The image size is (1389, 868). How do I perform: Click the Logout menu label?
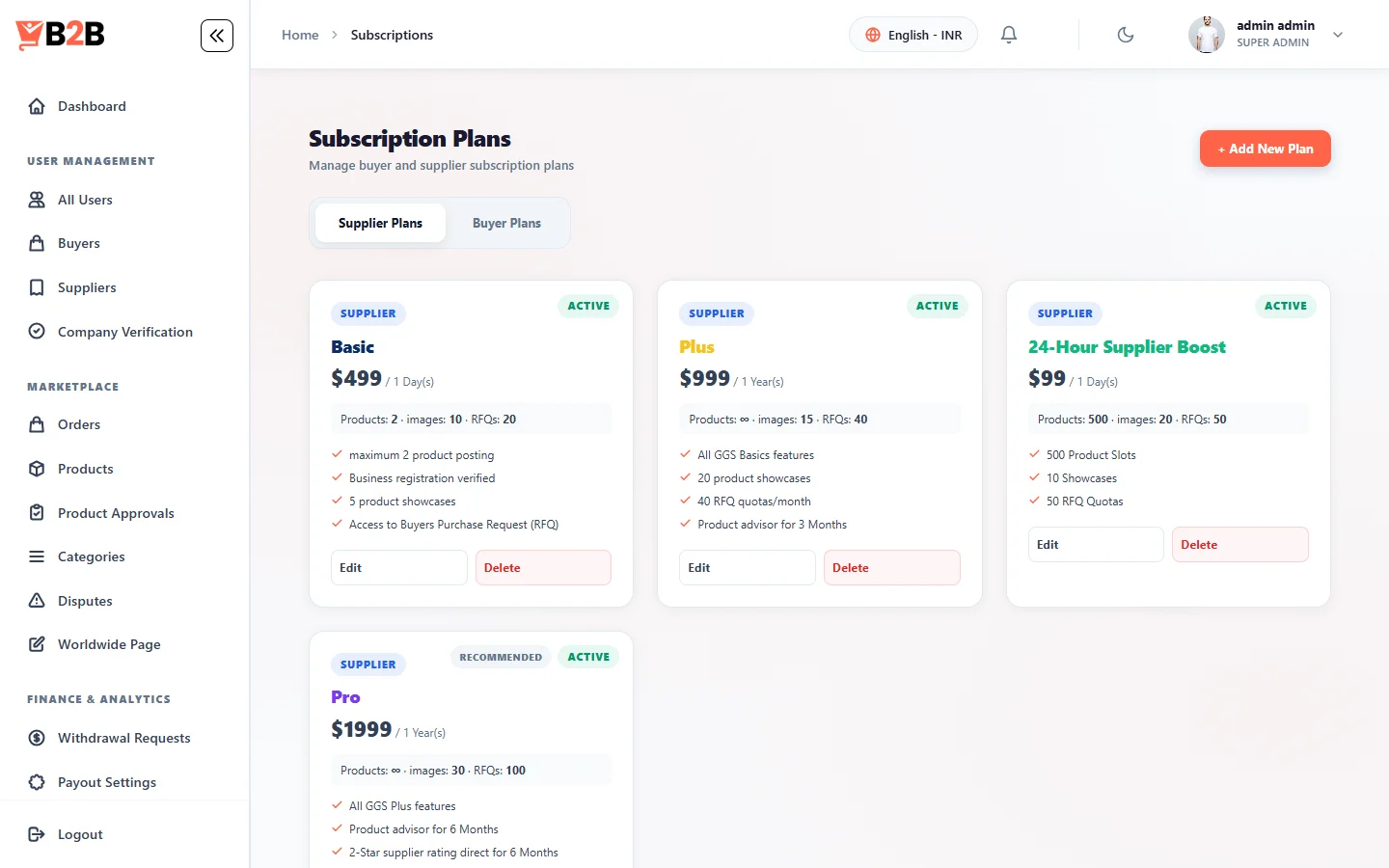(x=80, y=834)
